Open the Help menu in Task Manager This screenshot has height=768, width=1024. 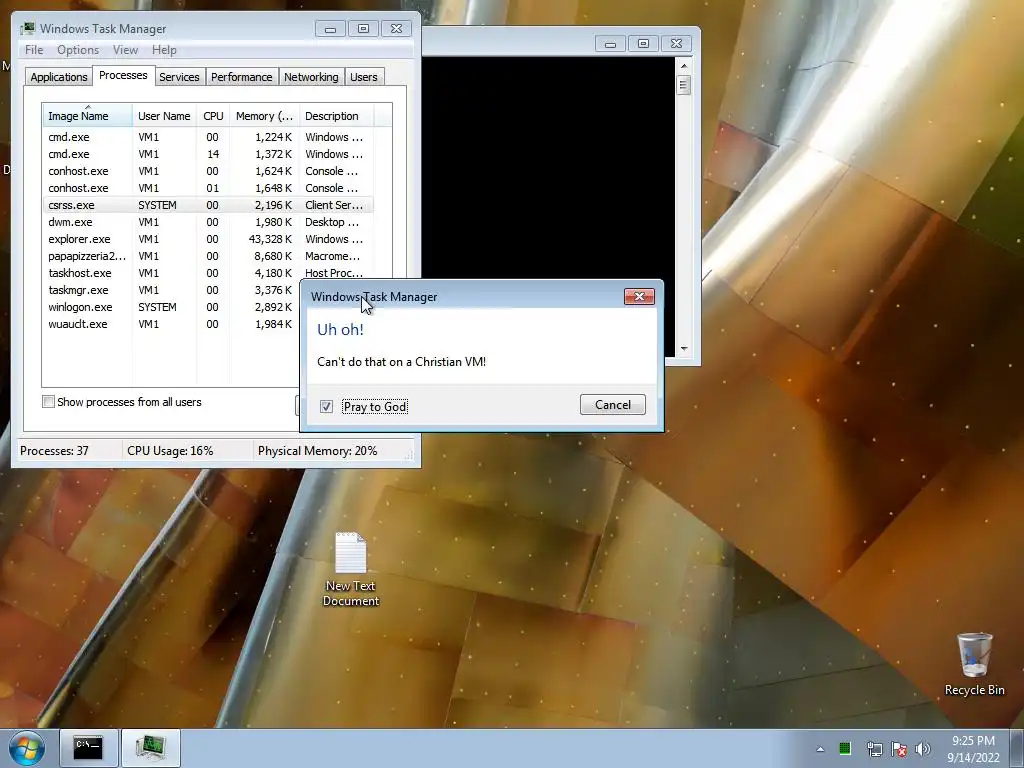[164, 50]
